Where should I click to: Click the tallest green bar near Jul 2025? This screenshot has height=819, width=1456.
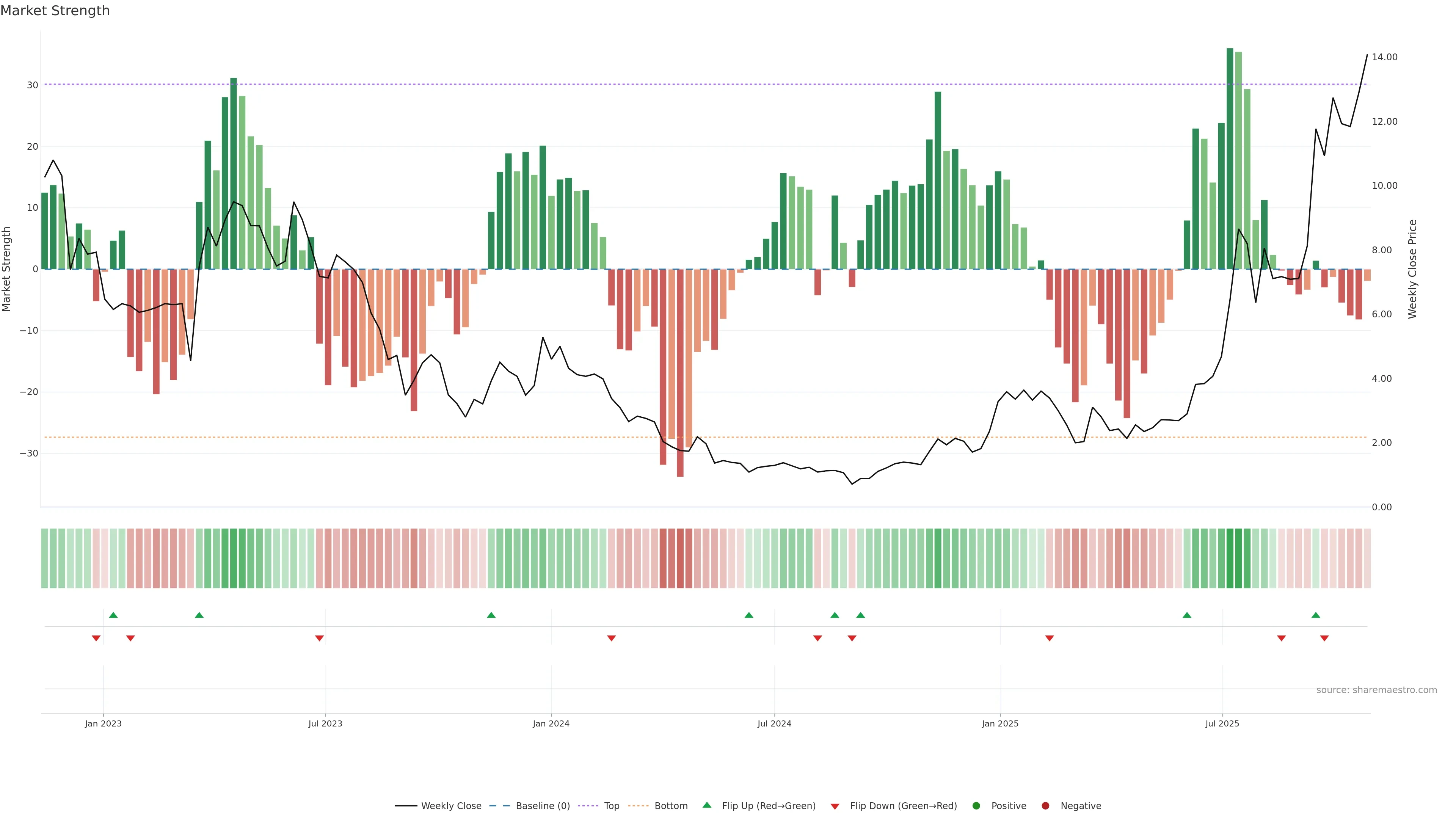tap(1230, 158)
